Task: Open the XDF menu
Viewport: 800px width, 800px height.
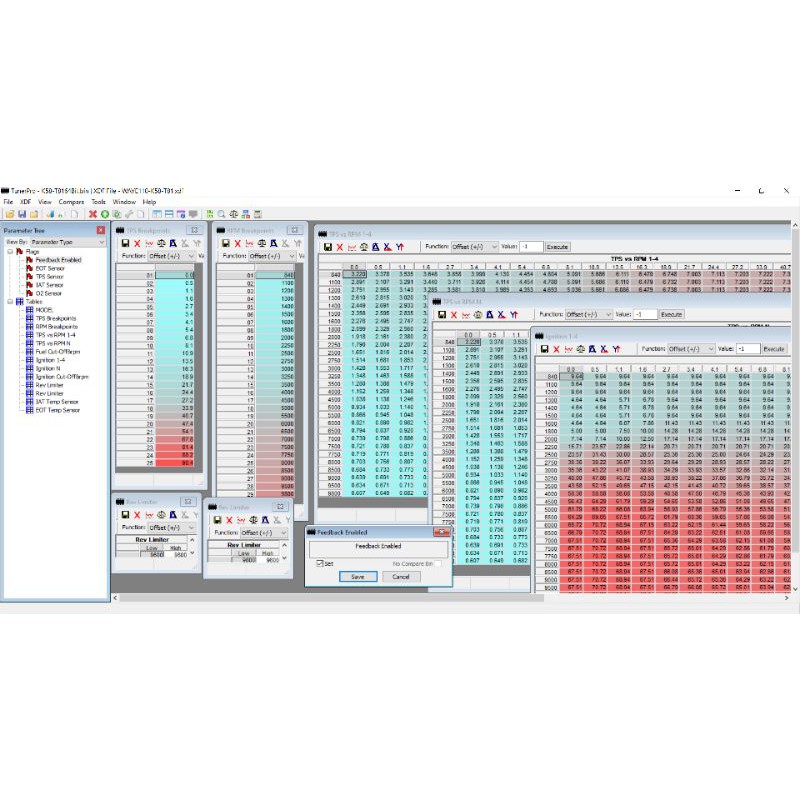Action: (27, 202)
